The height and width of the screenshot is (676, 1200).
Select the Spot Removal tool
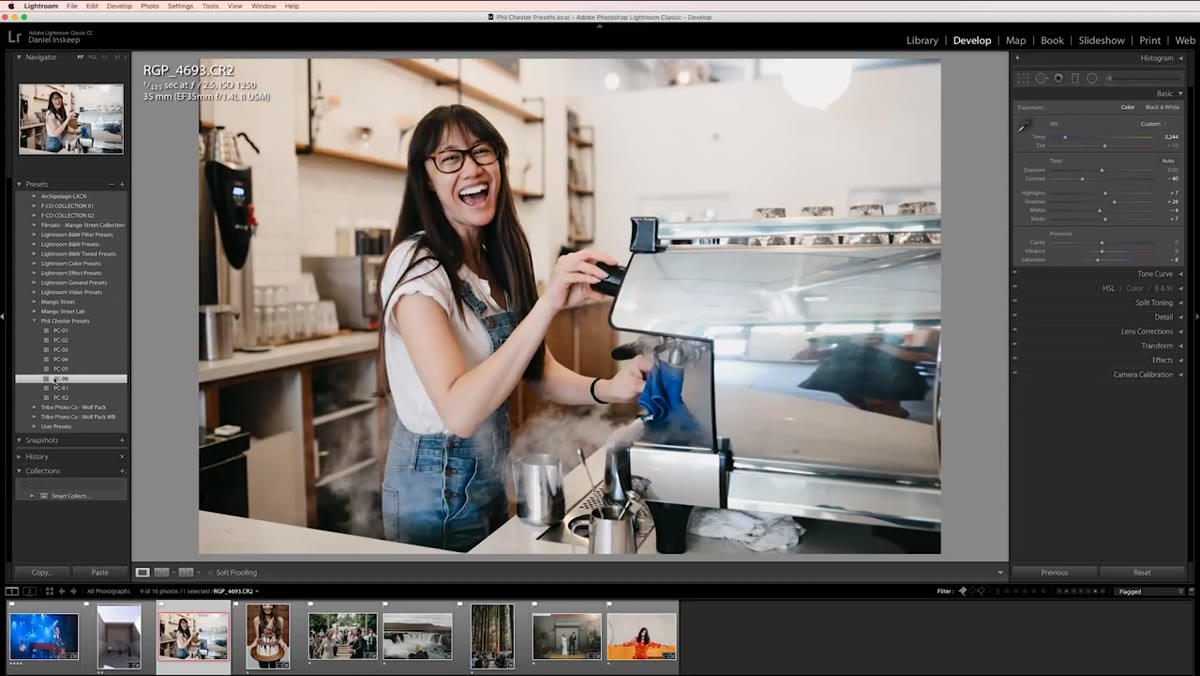point(1041,78)
